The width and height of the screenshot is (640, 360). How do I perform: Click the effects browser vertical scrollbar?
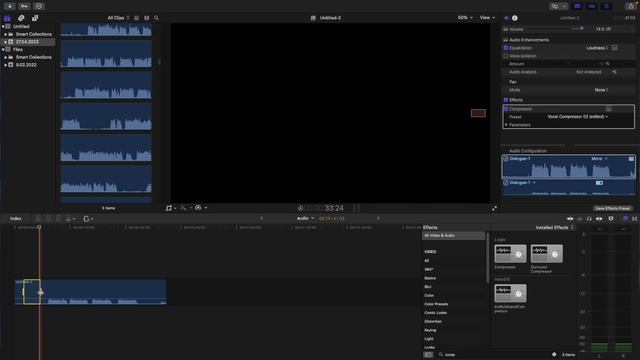coord(488,258)
